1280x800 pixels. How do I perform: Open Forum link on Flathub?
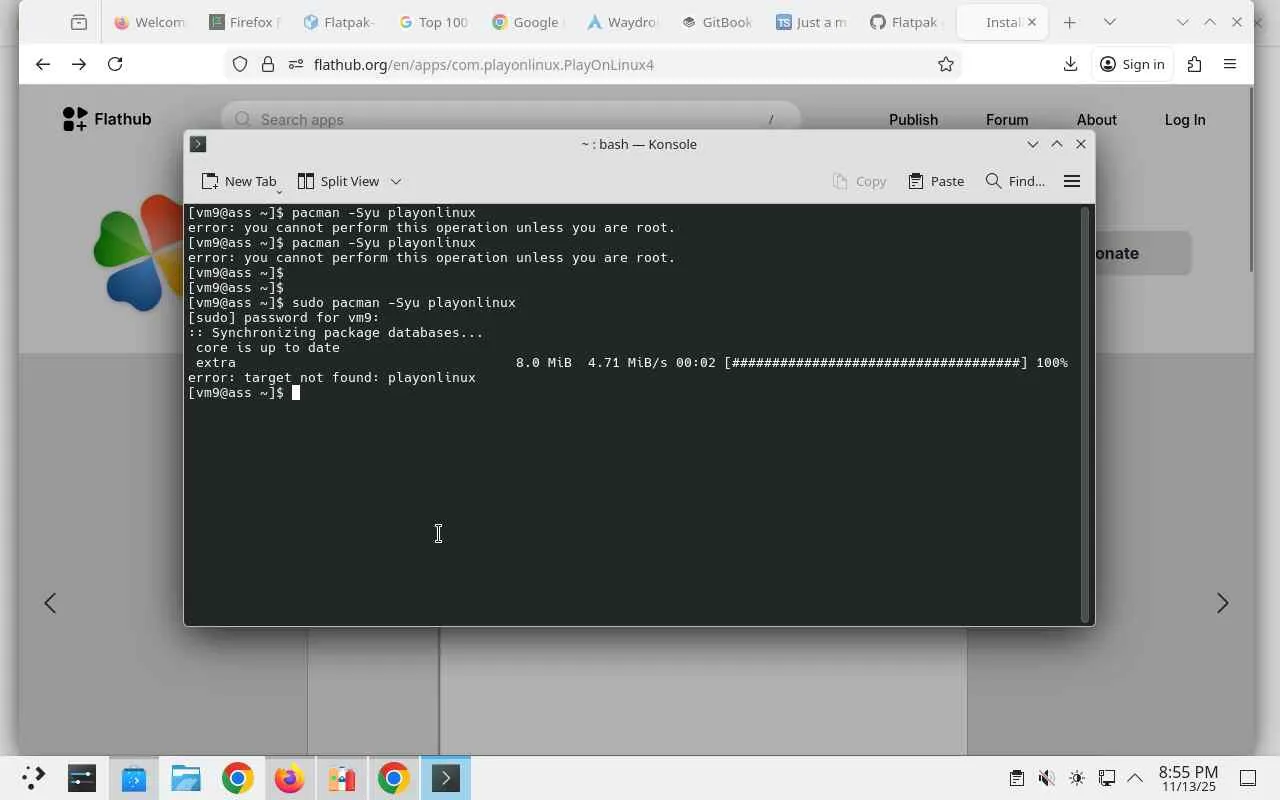(1007, 119)
